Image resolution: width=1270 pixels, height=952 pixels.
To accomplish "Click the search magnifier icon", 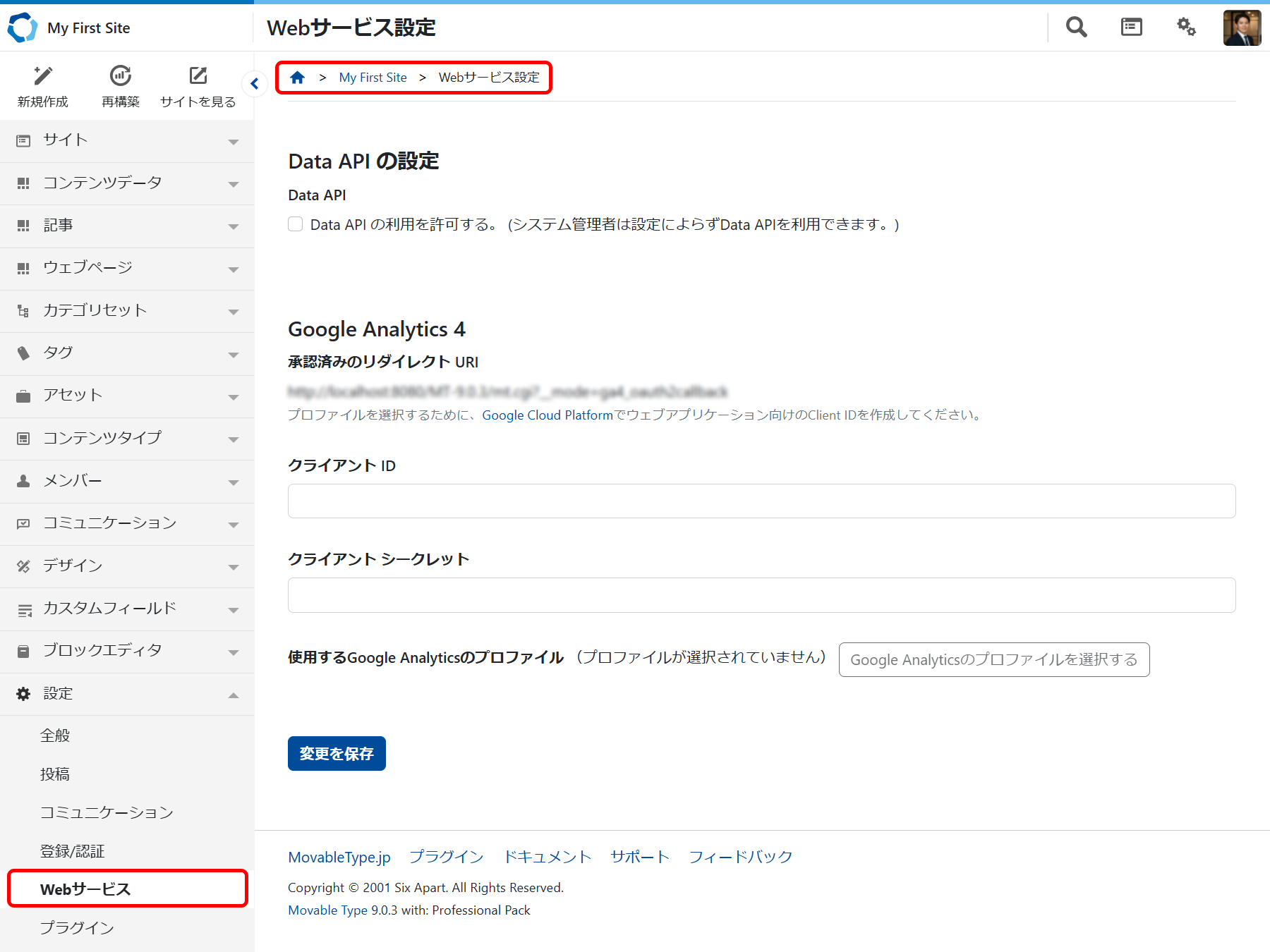I will (1076, 28).
